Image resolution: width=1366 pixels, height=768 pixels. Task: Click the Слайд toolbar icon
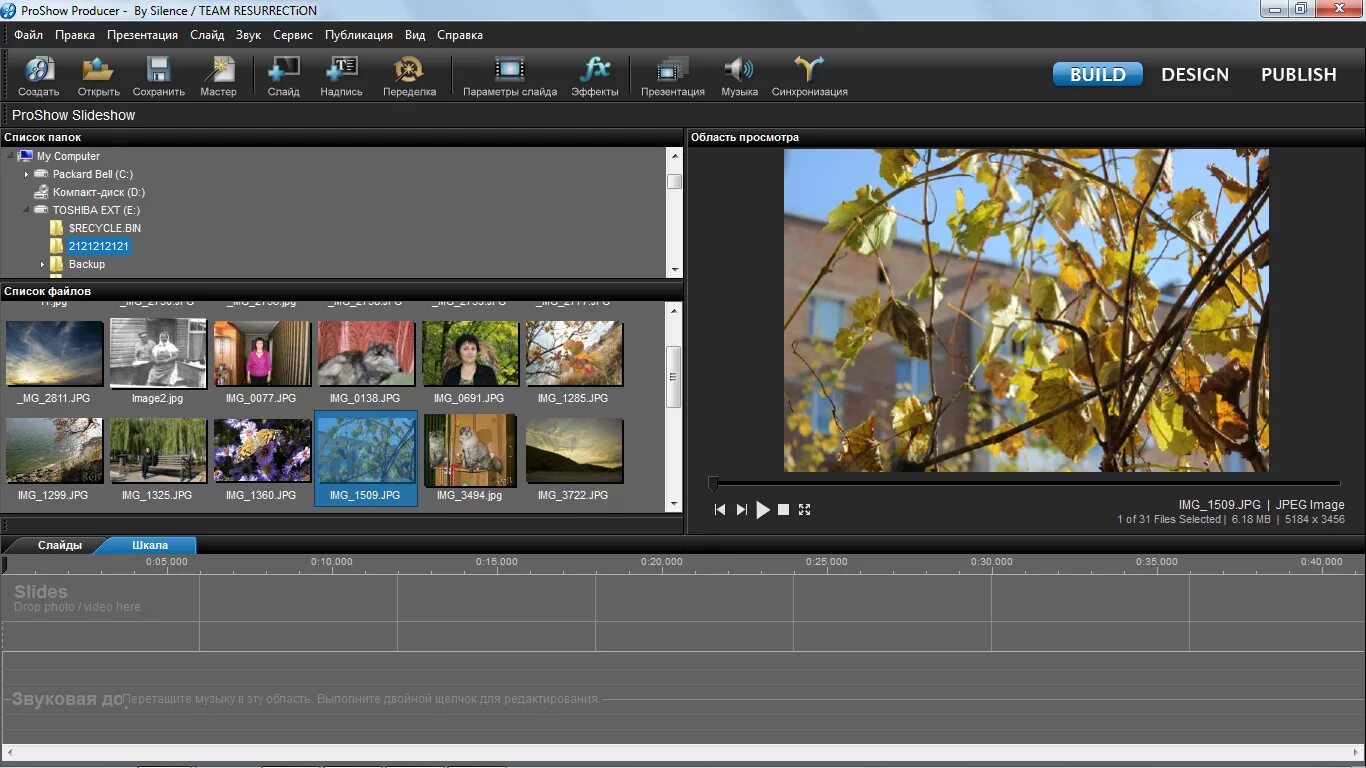[x=284, y=76]
